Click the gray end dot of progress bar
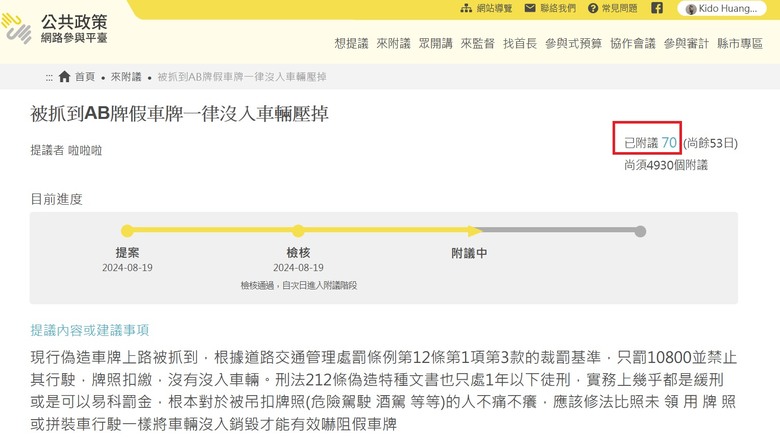The image size is (780, 439). (641, 231)
